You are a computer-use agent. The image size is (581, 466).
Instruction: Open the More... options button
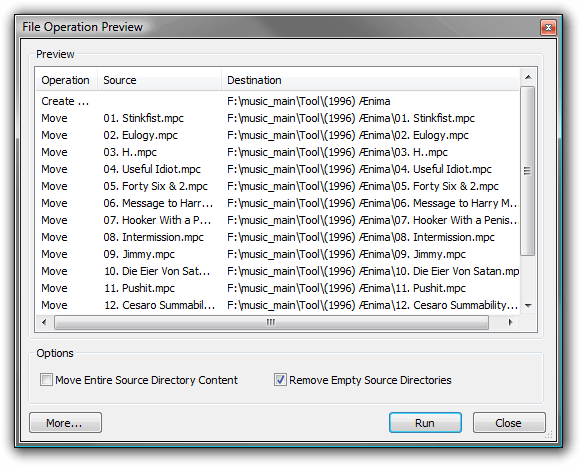(65, 423)
